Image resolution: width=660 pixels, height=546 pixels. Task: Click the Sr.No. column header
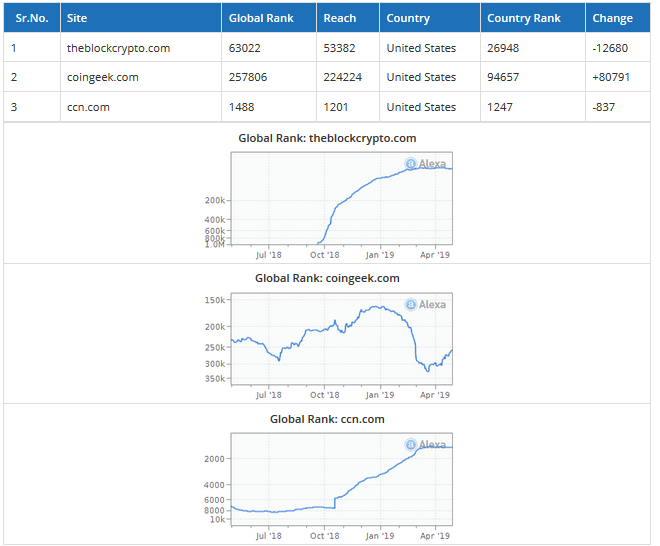(33, 18)
